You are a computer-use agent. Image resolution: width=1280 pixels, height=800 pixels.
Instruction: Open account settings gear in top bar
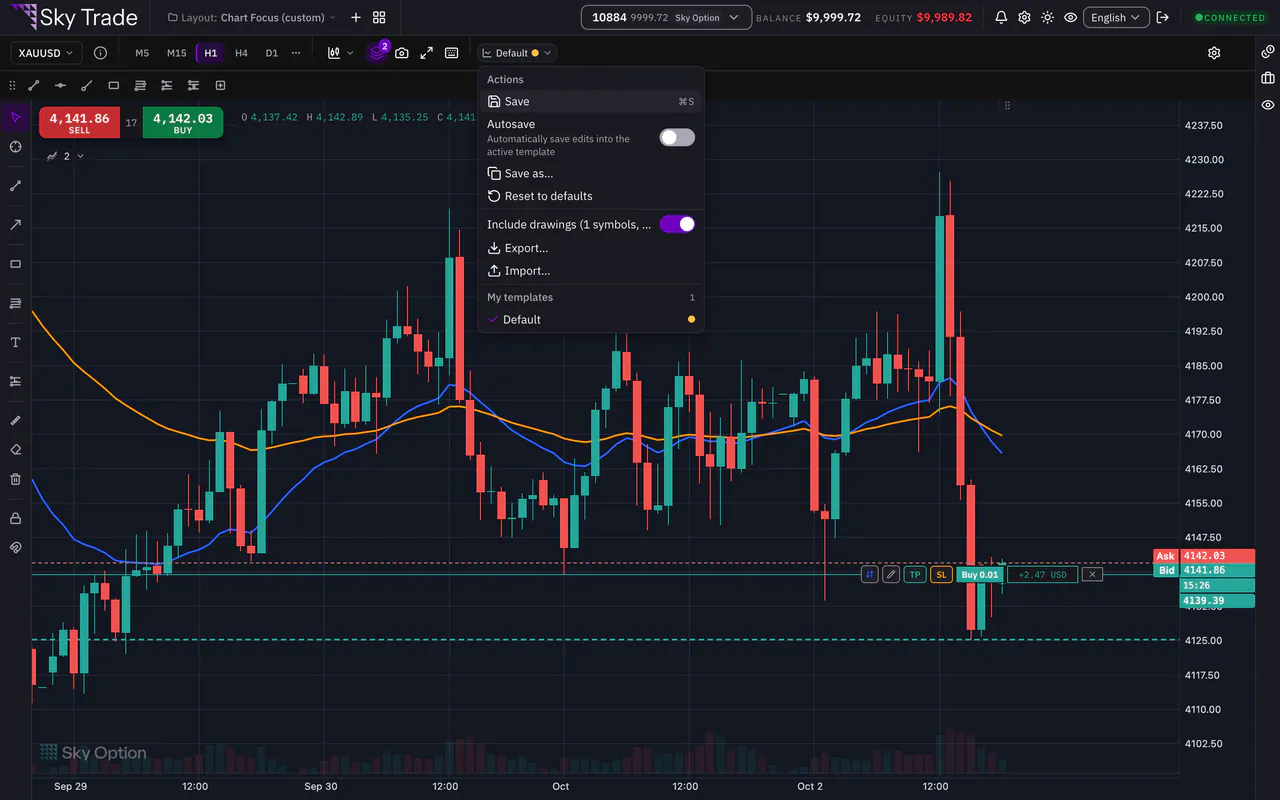(1024, 18)
